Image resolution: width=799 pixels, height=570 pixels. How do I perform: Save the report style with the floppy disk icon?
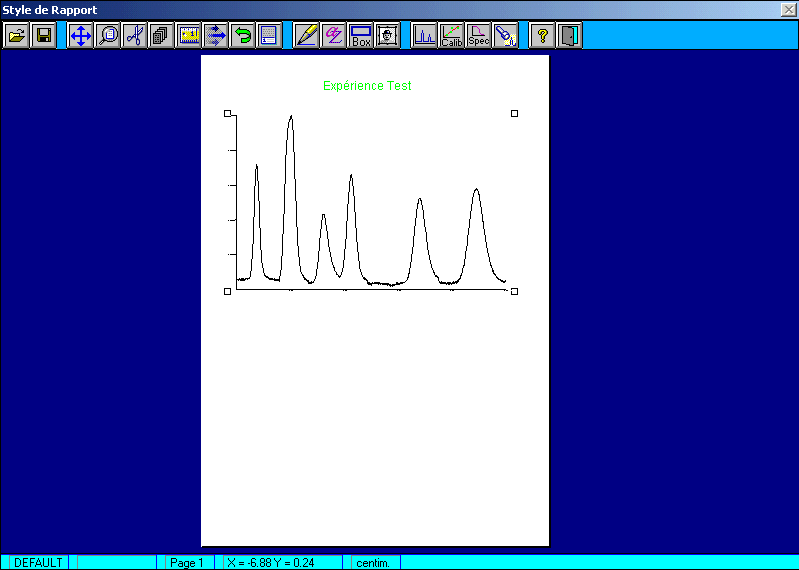click(43, 36)
